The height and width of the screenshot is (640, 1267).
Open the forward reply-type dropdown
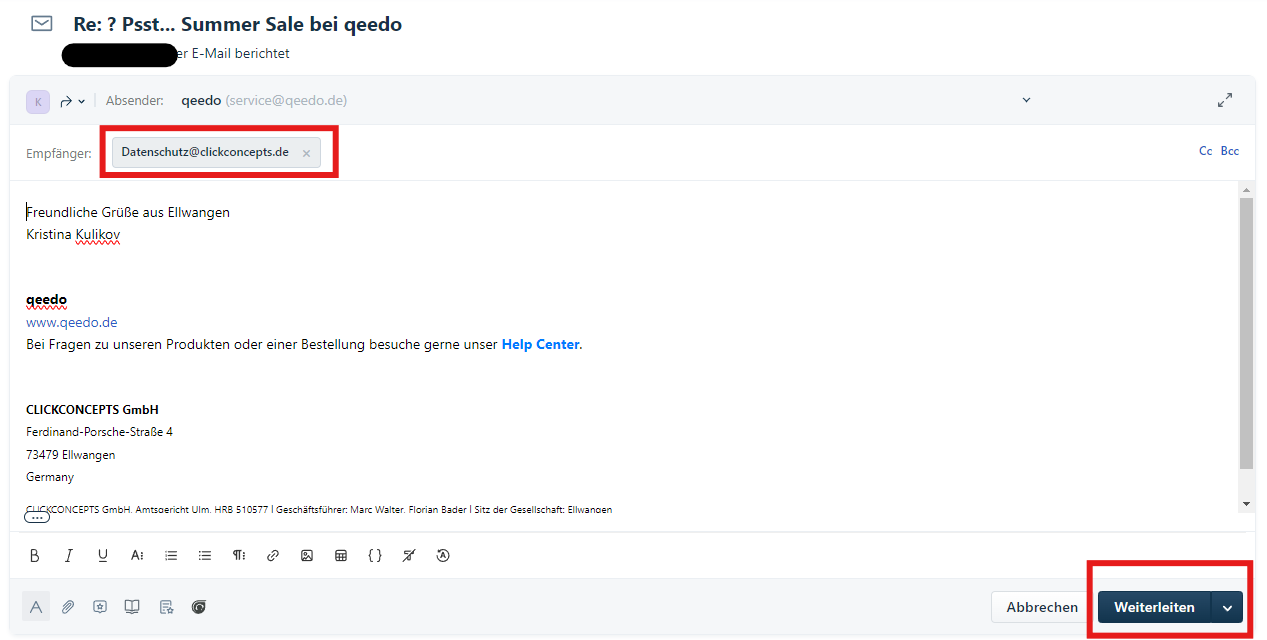coord(73,101)
